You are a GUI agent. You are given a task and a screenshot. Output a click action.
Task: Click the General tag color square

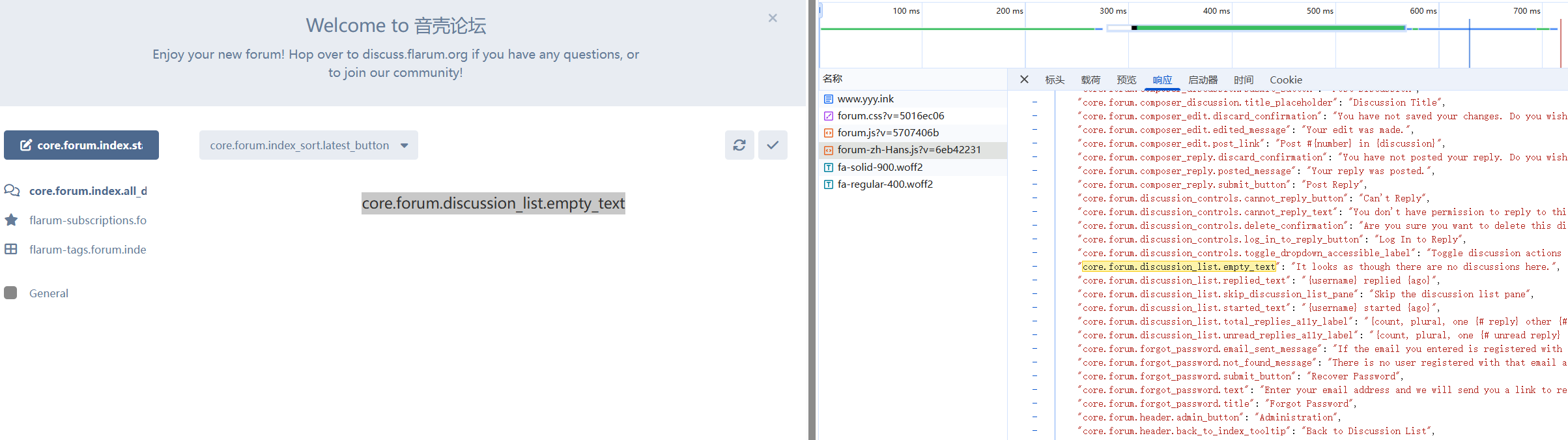click(x=10, y=293)
